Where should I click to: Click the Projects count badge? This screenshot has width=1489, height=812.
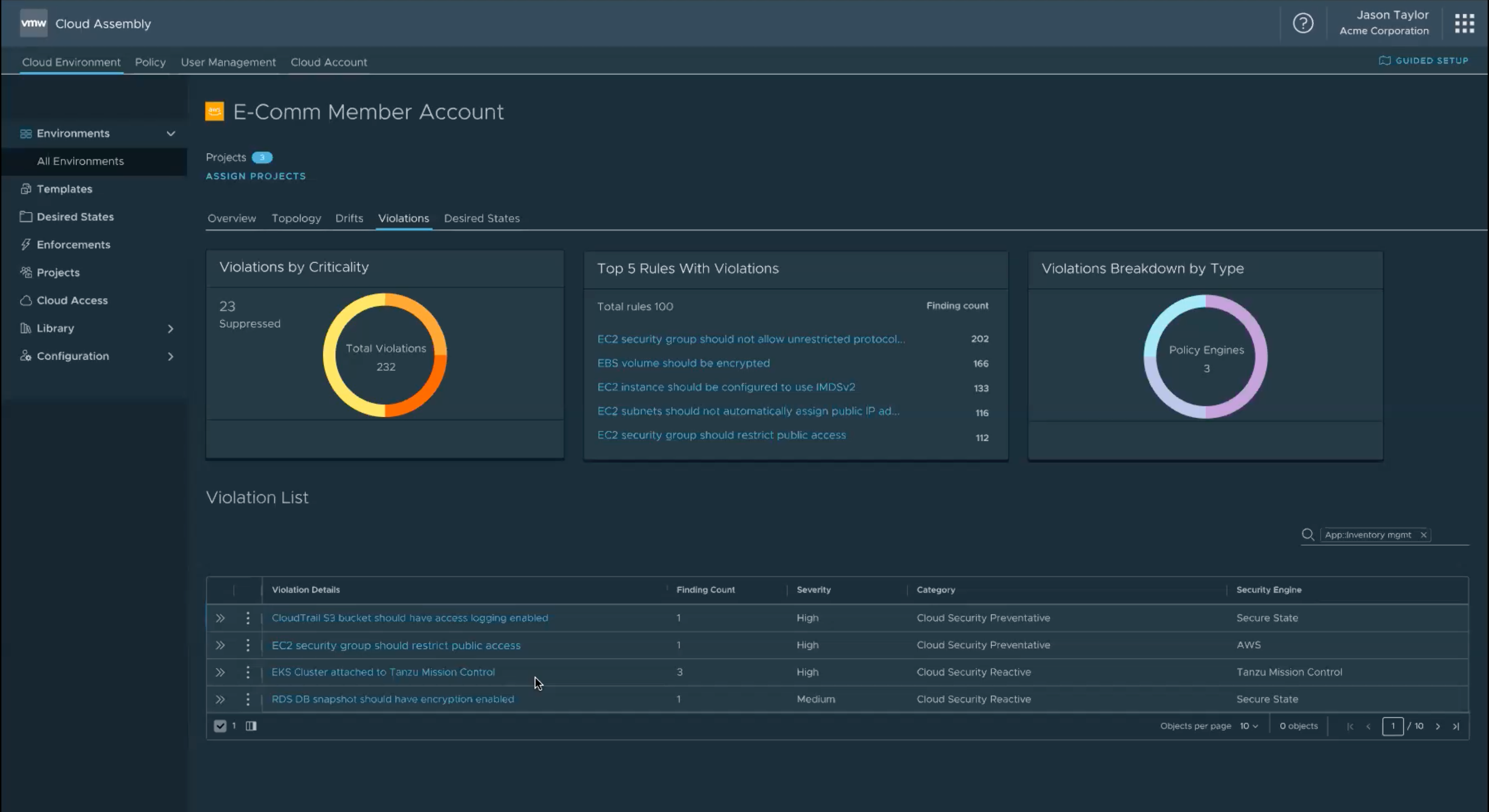[262, 157]
